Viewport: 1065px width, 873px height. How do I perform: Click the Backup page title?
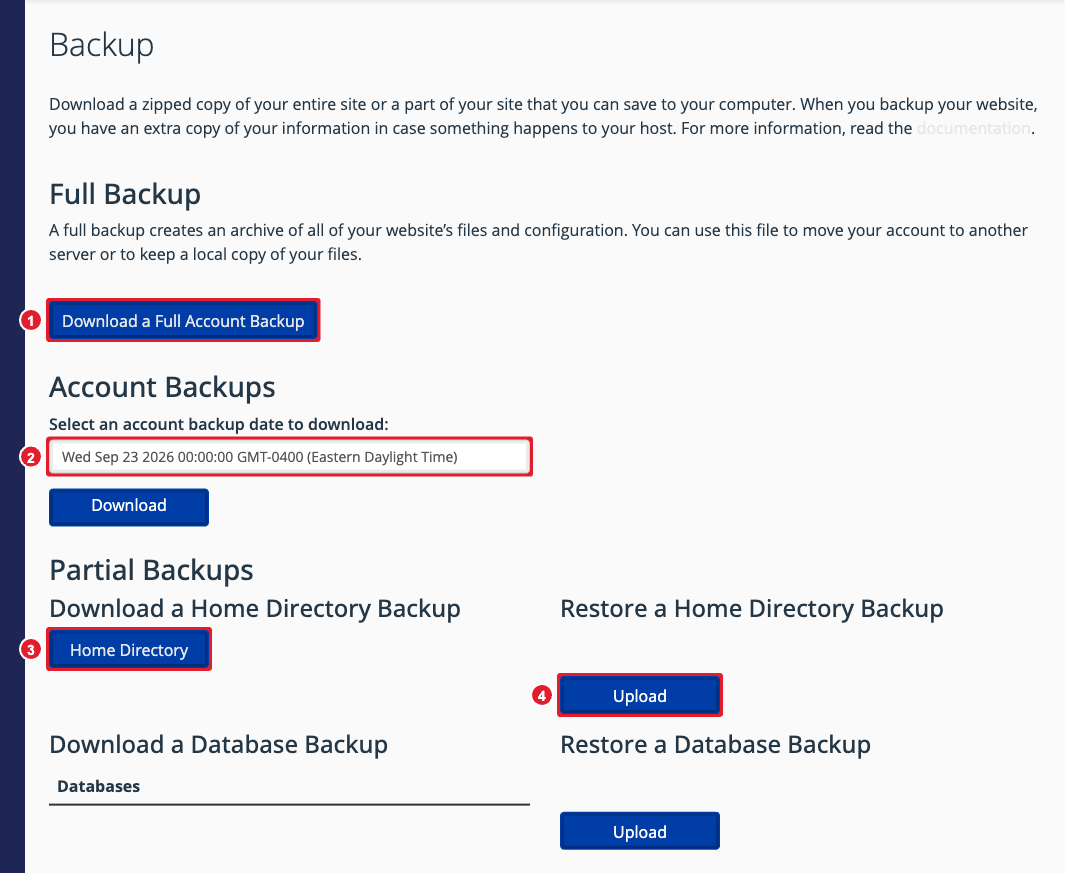click(x=102, y=46)
